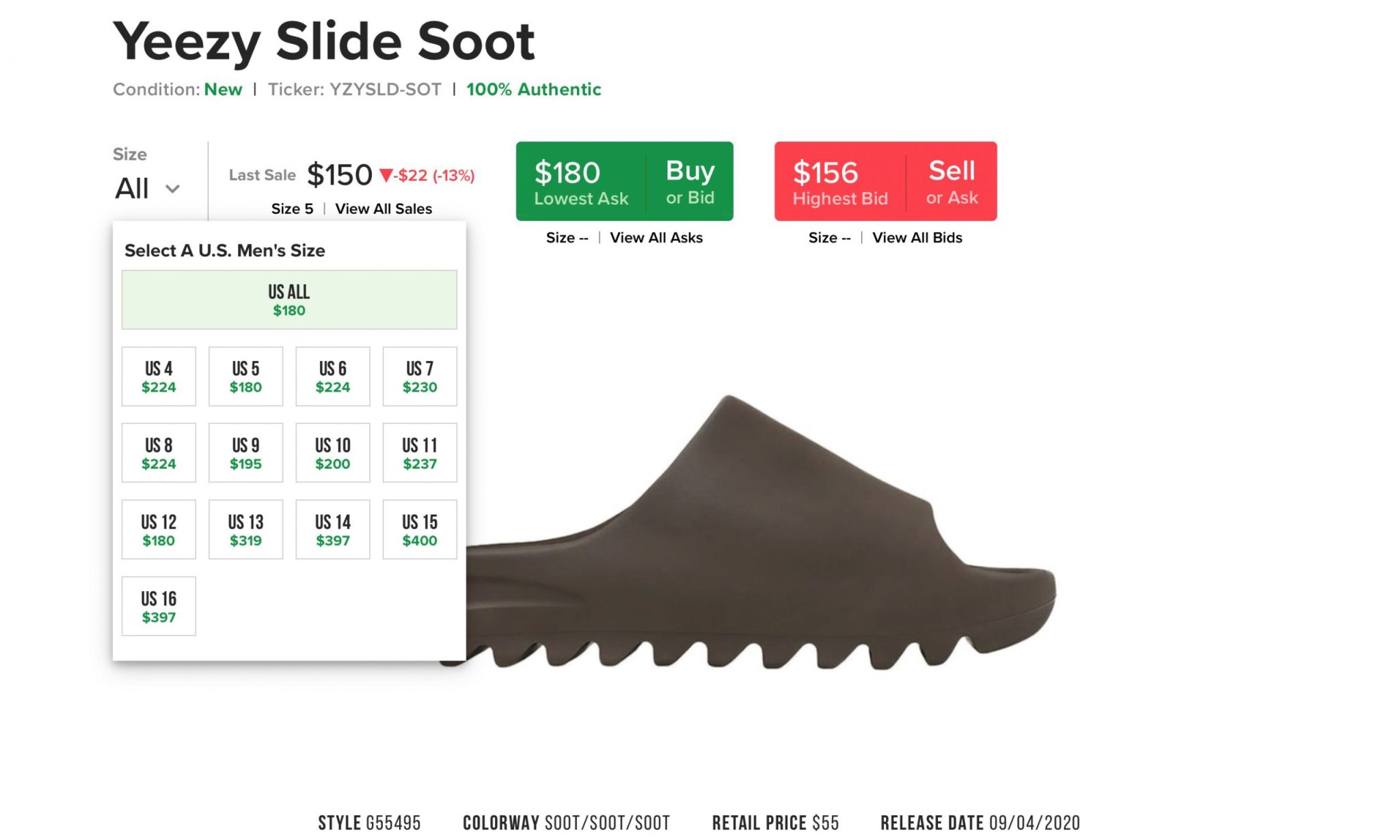The height and width of the screenshot is (840, 1400).
Task: Choose size US 4 at $224
Action: coord(159,377)
